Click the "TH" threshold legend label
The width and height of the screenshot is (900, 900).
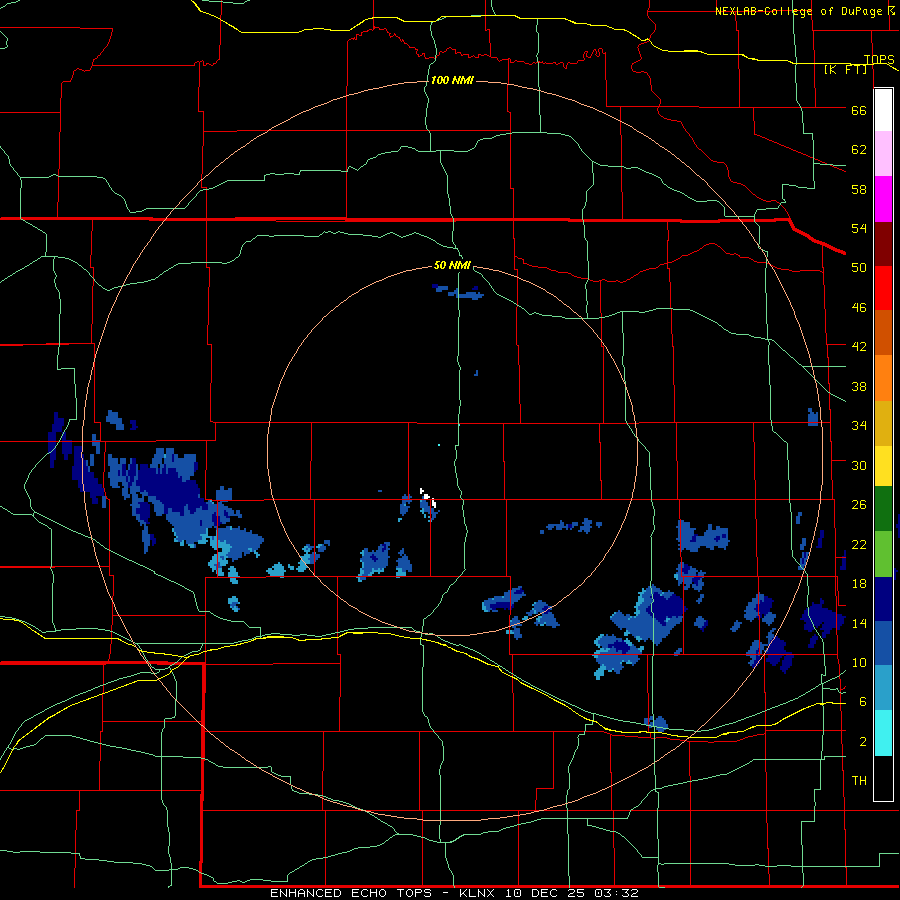coord(859,781)
